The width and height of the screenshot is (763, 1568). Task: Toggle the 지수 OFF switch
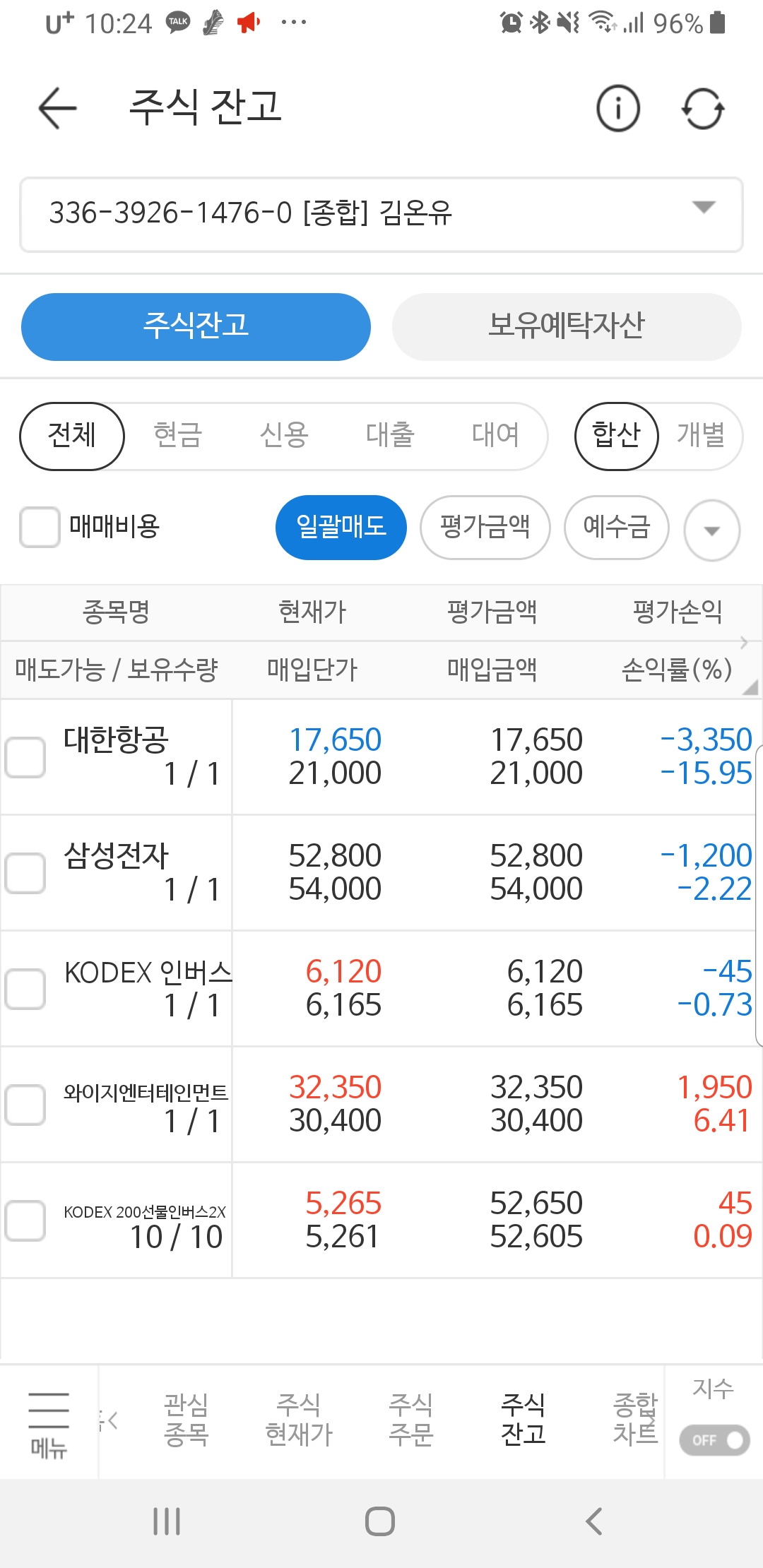pos(714,1439)
